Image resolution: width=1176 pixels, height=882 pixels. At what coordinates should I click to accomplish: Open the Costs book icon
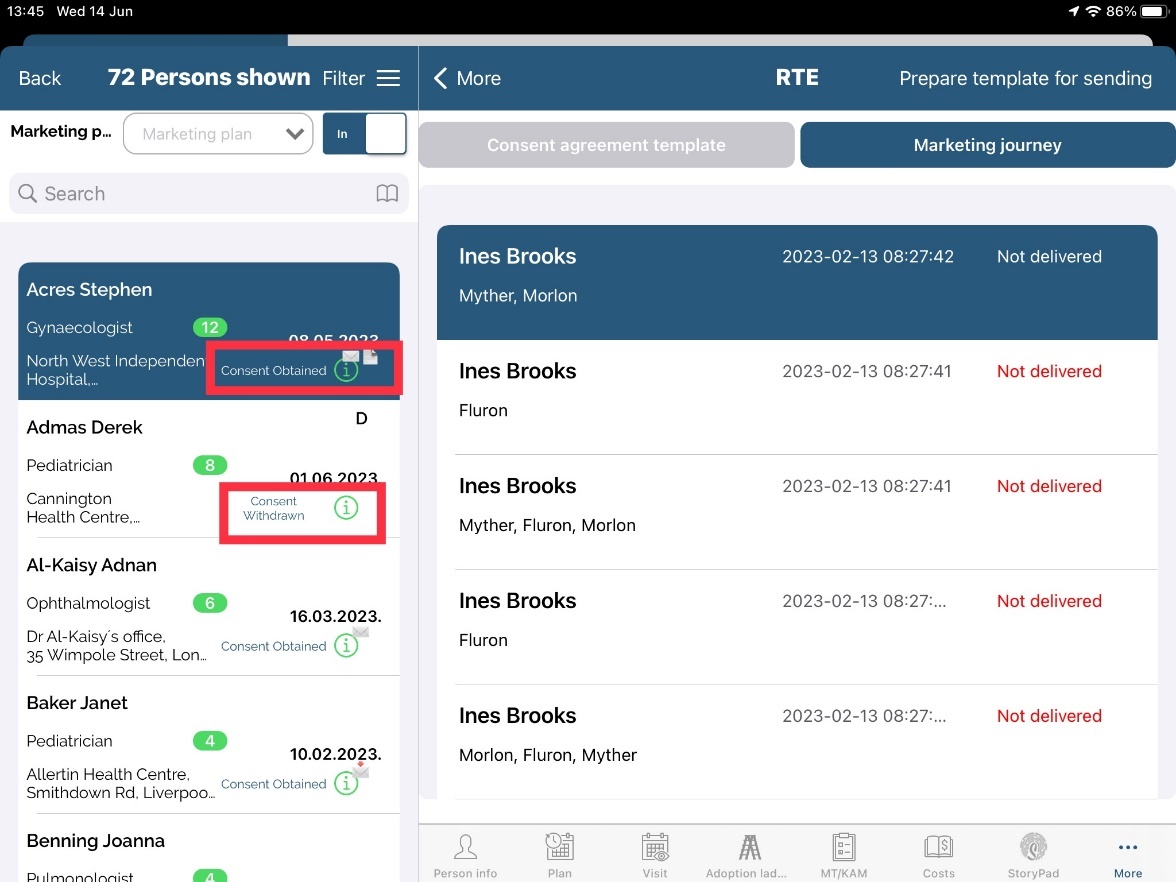click(x=939, y=848)
